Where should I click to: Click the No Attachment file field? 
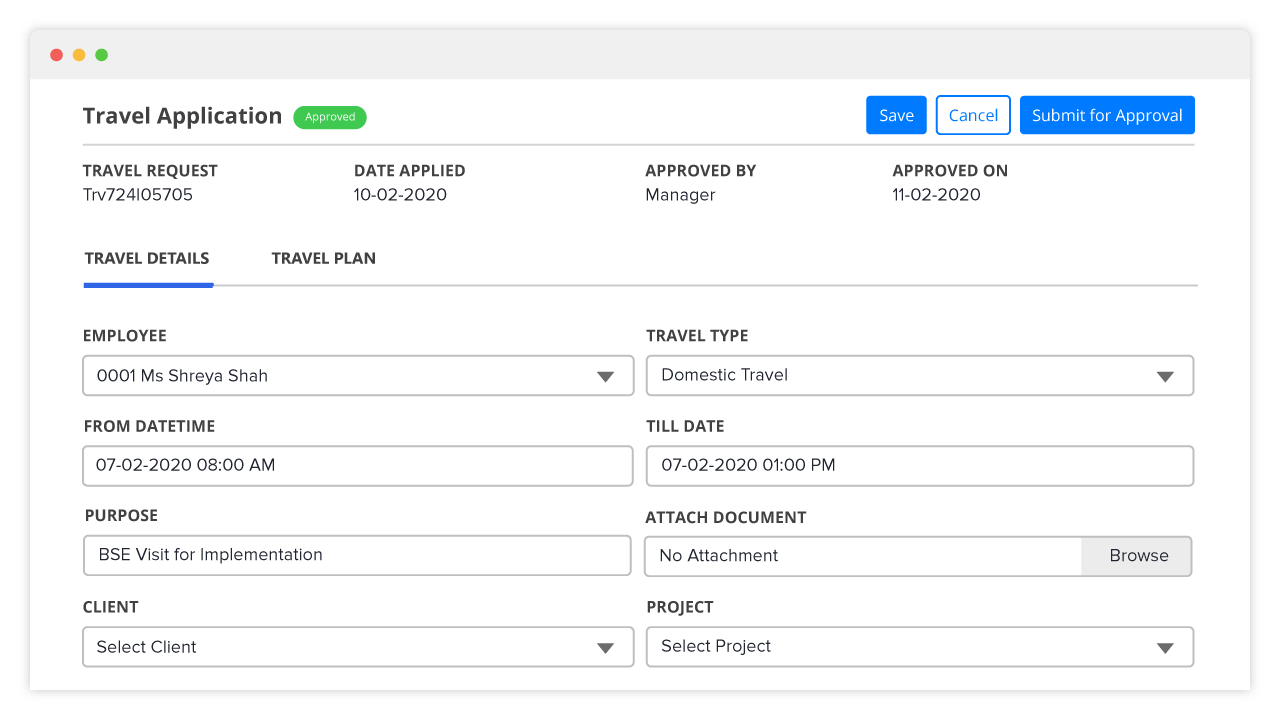(863, 556)
